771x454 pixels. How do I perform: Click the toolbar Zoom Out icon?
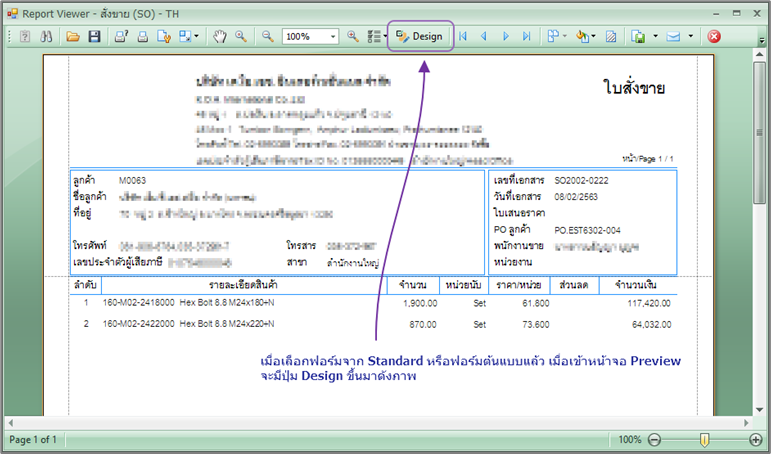tap(268, 37)
